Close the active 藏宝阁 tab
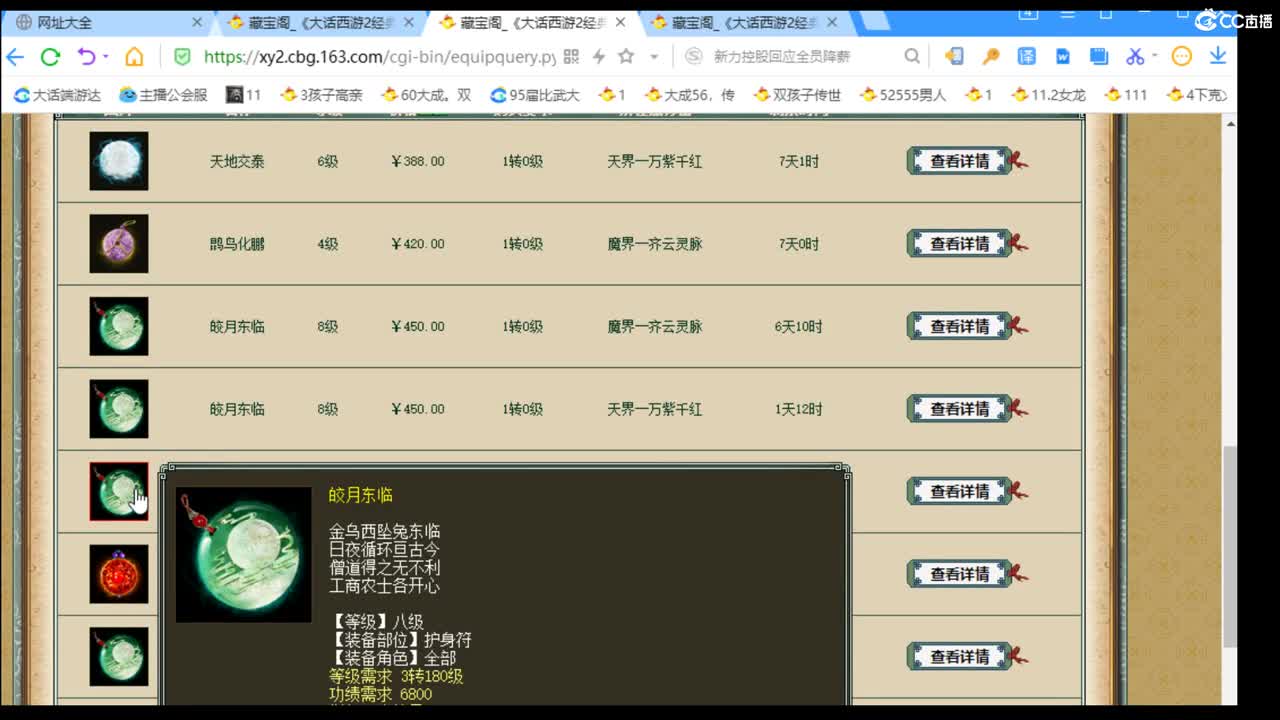This screenshot has height=720, width=1280. tap(621, 22)
